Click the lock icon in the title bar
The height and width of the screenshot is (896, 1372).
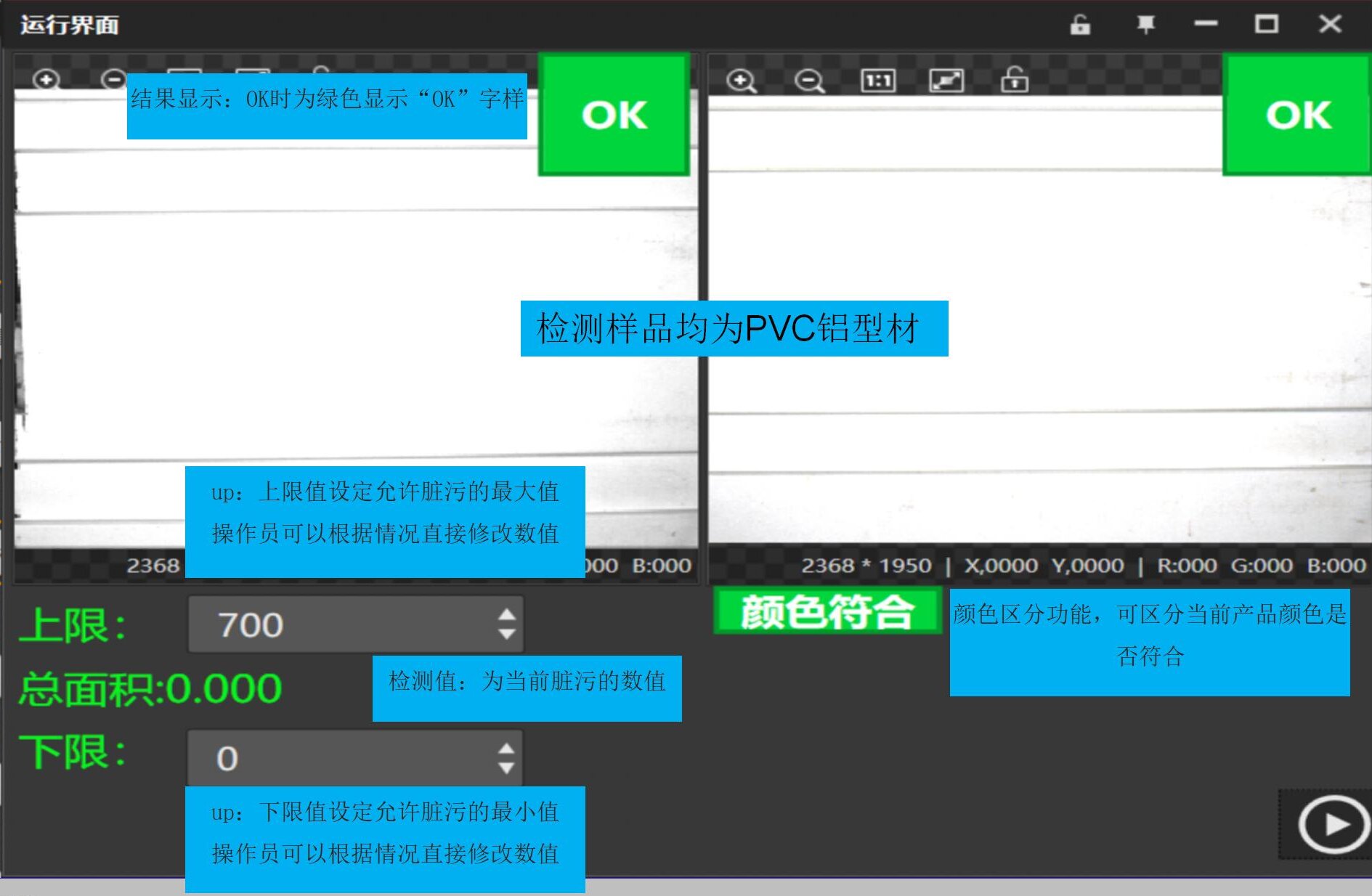click(x=1080, y=24)
